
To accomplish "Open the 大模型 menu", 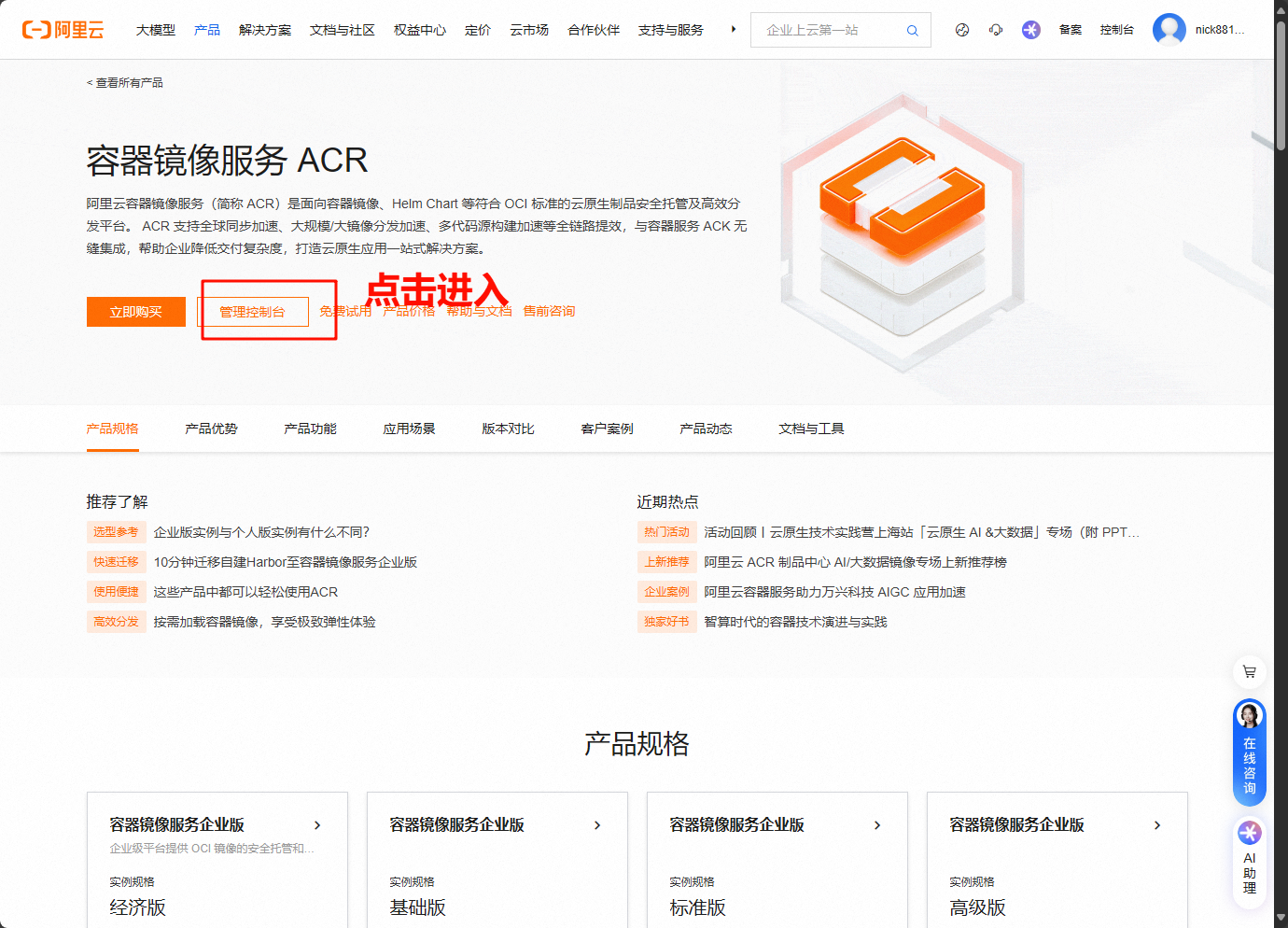I will click(x=156, y=30).
